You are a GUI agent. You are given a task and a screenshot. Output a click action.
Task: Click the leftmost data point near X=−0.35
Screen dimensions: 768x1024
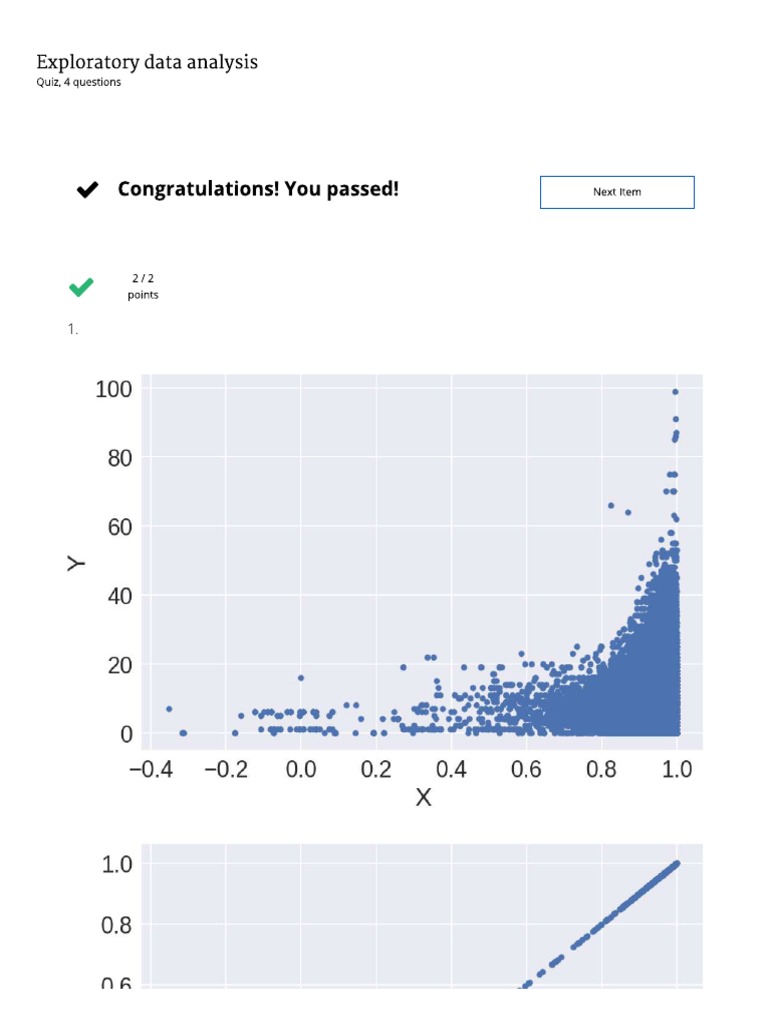(x=169, y=709)
